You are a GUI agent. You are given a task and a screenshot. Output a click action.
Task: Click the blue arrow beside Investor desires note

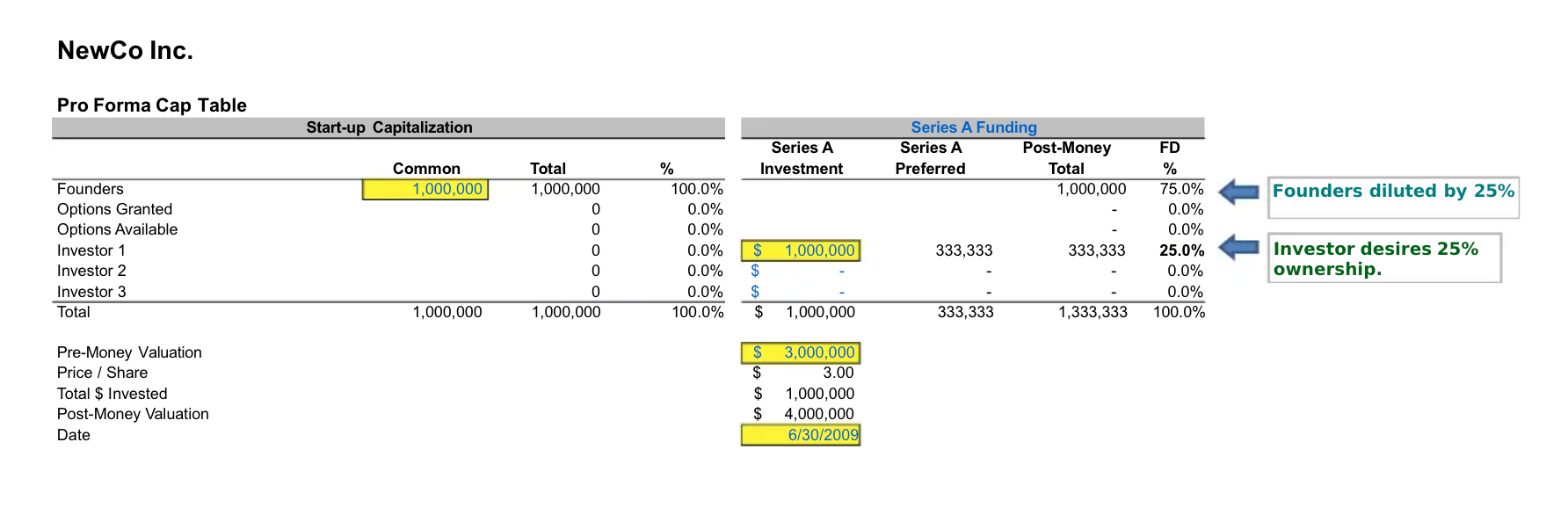click(1239, 248)
